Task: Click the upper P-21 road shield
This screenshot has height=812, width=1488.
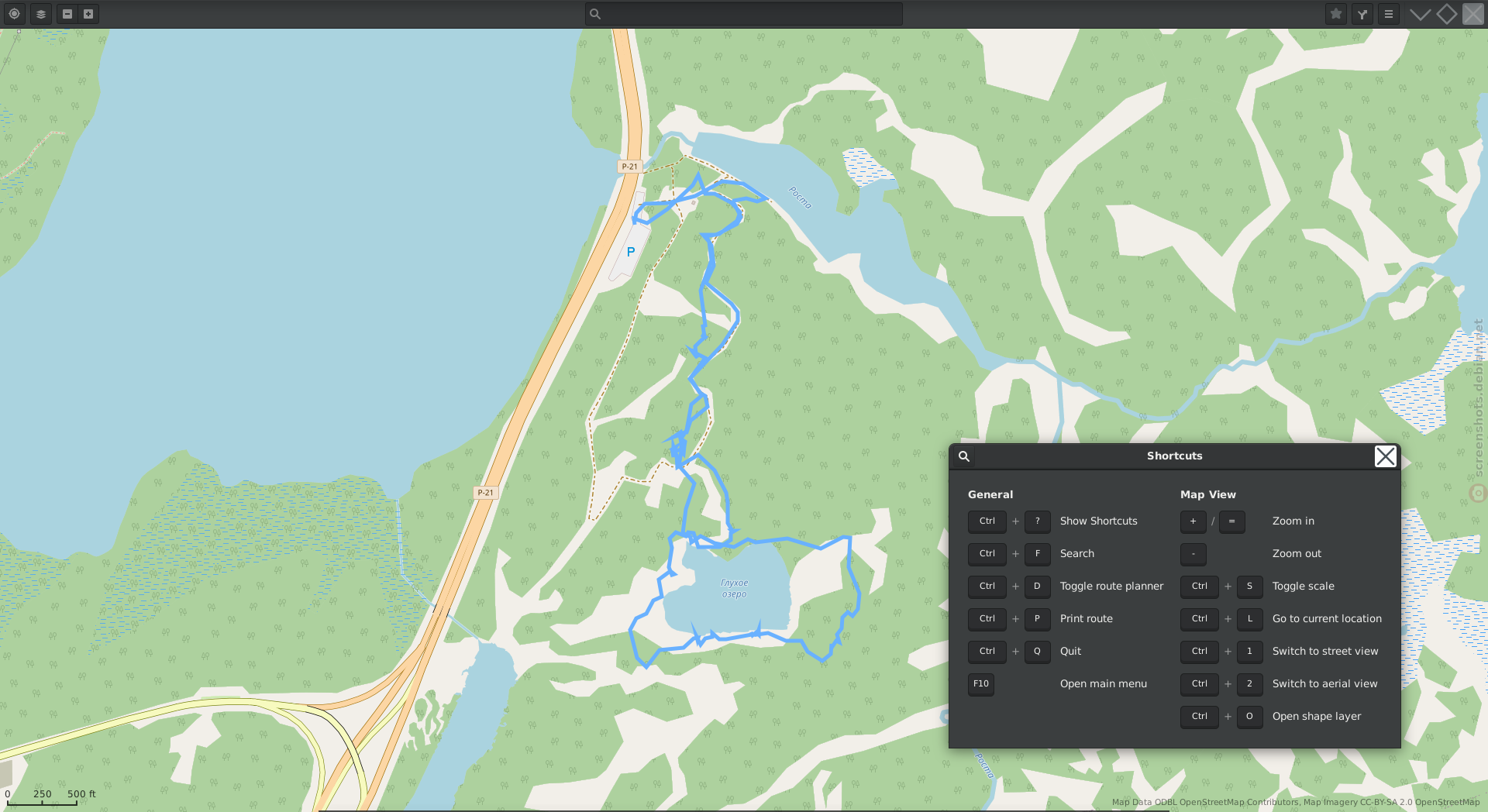Action: click(x=629, y=167)
